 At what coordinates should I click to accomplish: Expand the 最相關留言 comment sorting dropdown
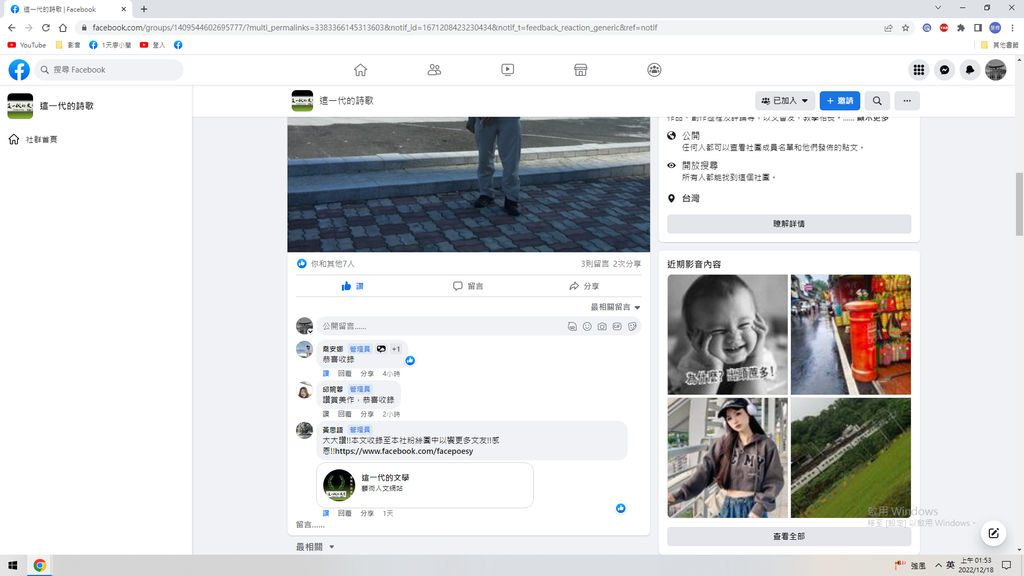[615, 307]
